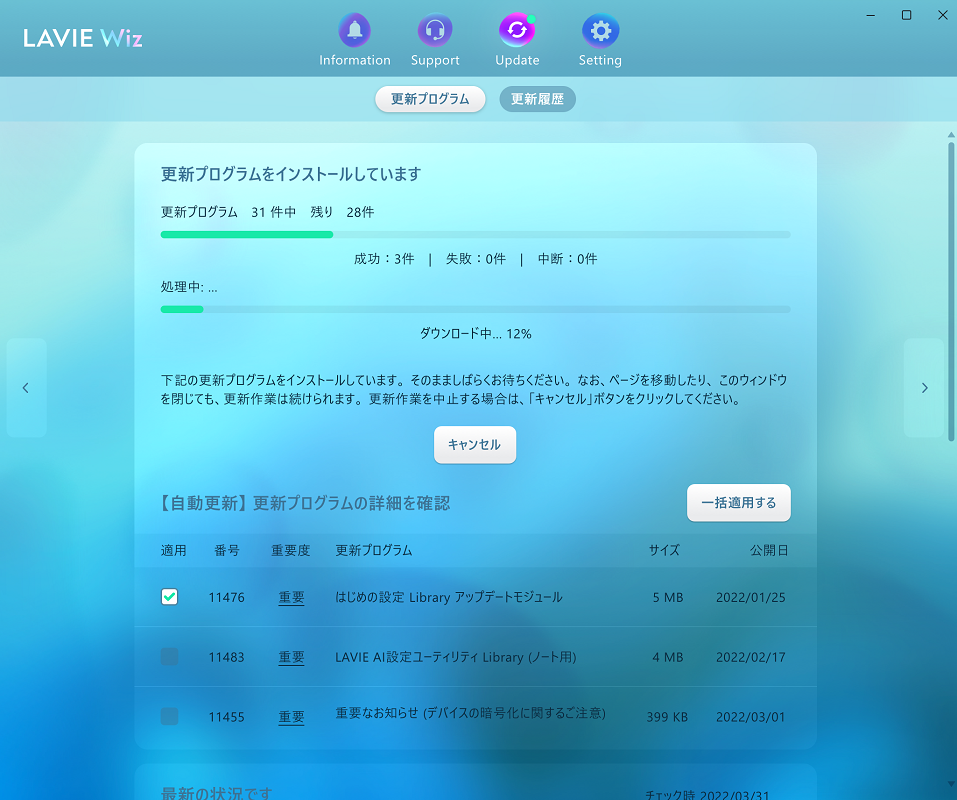Open the Information bell icon
957x800 pixels.
coord(355,31)
